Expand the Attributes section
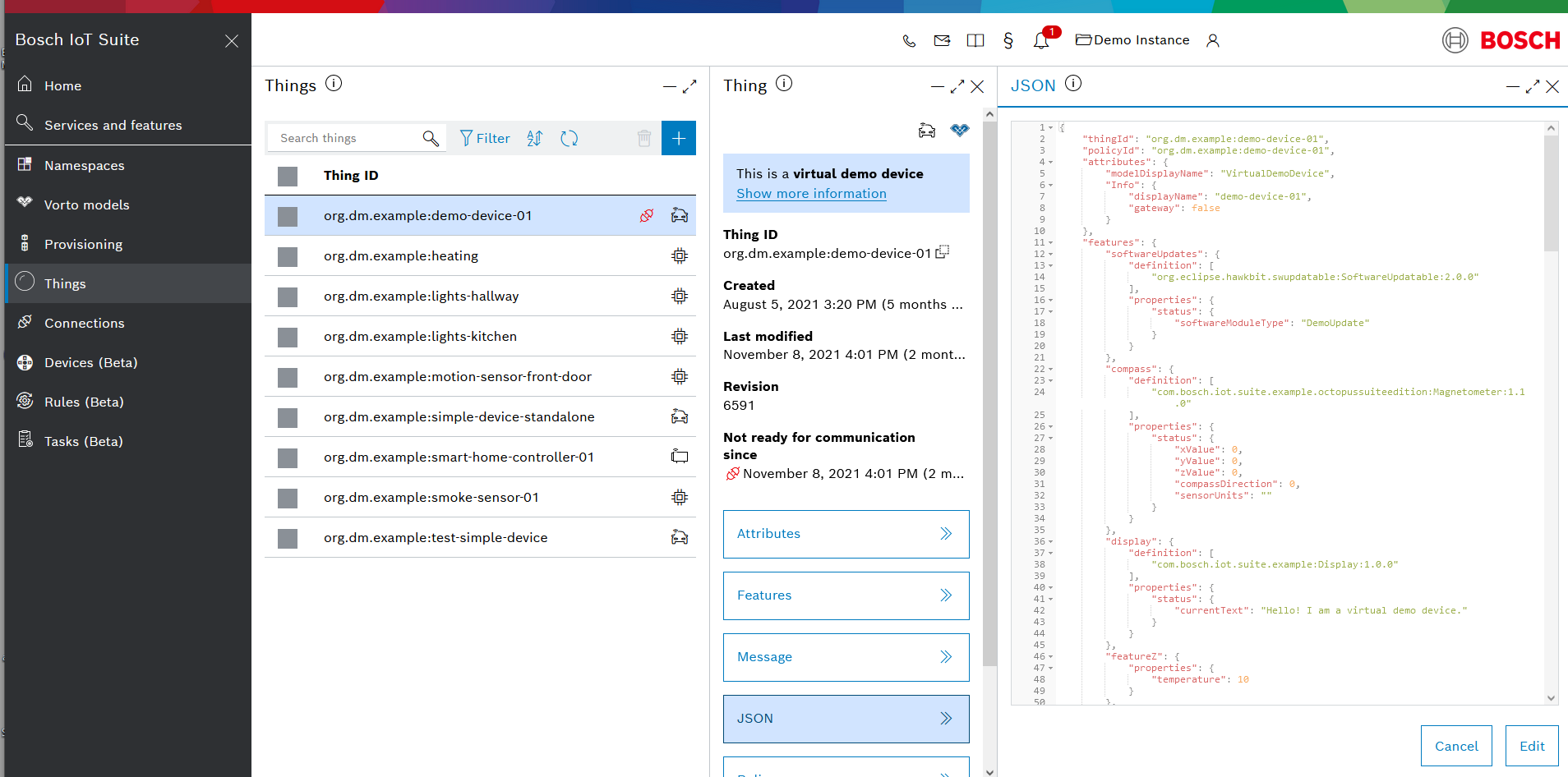The height and width of the screenshot is (777, 1568). tap(846, 534)
